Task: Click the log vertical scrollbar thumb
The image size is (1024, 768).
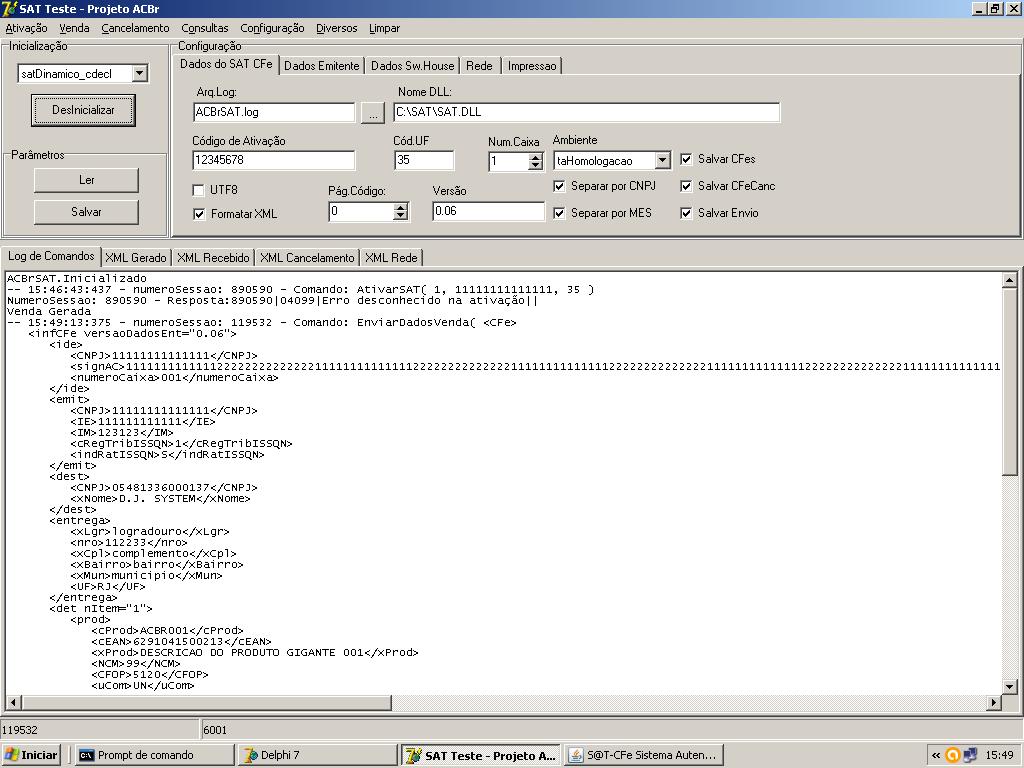Action: (x=1010, y=381)
